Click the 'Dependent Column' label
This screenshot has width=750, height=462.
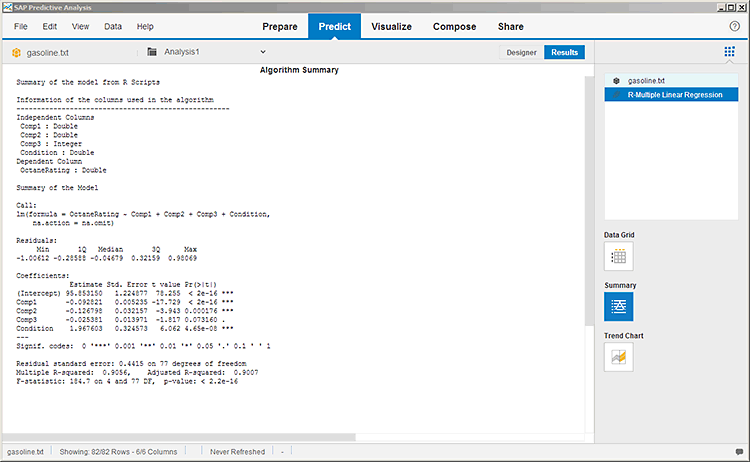tap(49, 162)
